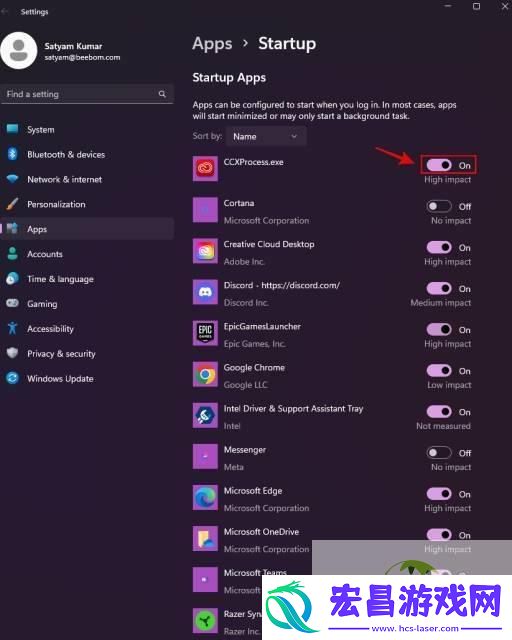Click the Razer Synapse icon
Screen dimensions: 512x640
[x=205, y=621]
